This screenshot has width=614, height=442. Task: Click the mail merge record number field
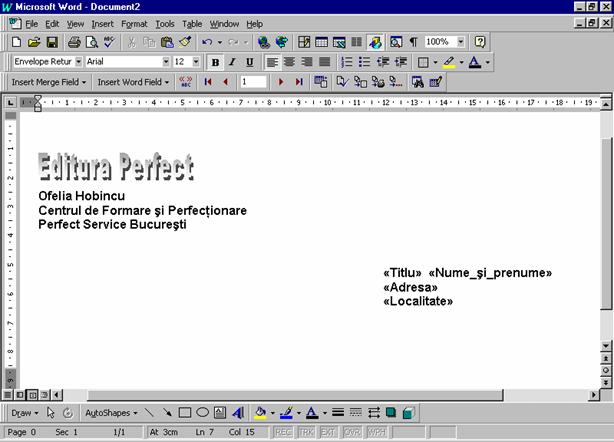pos(253,82)
